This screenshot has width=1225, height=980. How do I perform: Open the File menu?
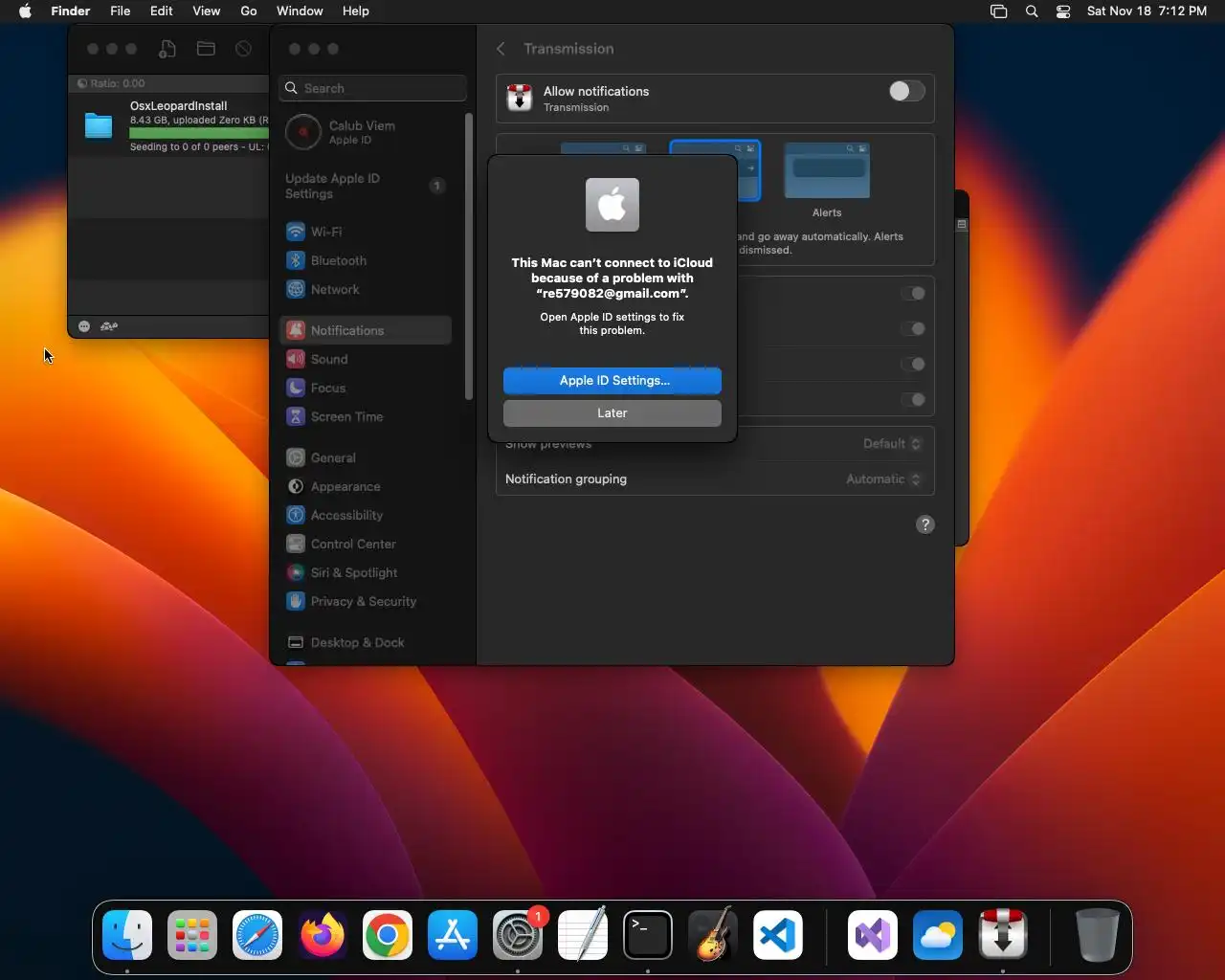121,11
